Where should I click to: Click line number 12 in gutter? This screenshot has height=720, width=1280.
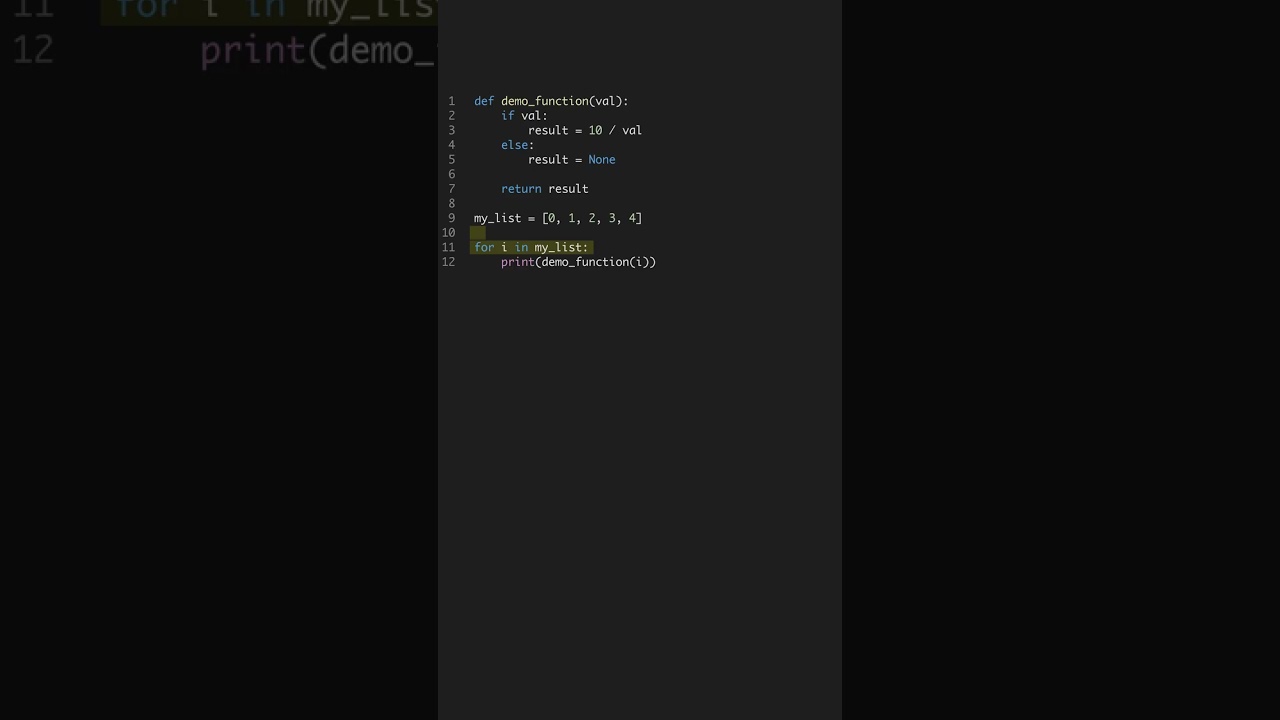448,262
